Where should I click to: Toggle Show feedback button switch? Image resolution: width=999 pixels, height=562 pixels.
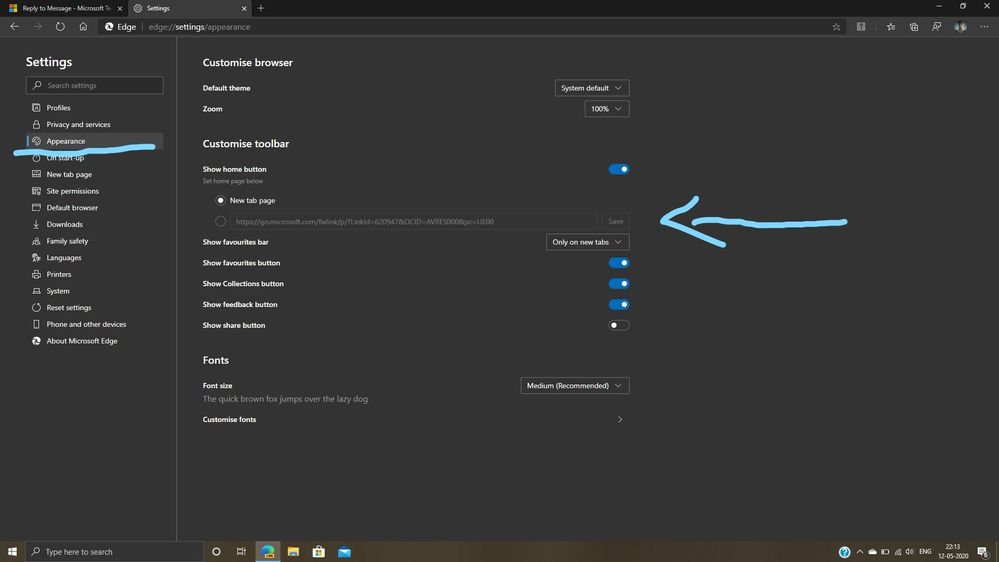619,305
